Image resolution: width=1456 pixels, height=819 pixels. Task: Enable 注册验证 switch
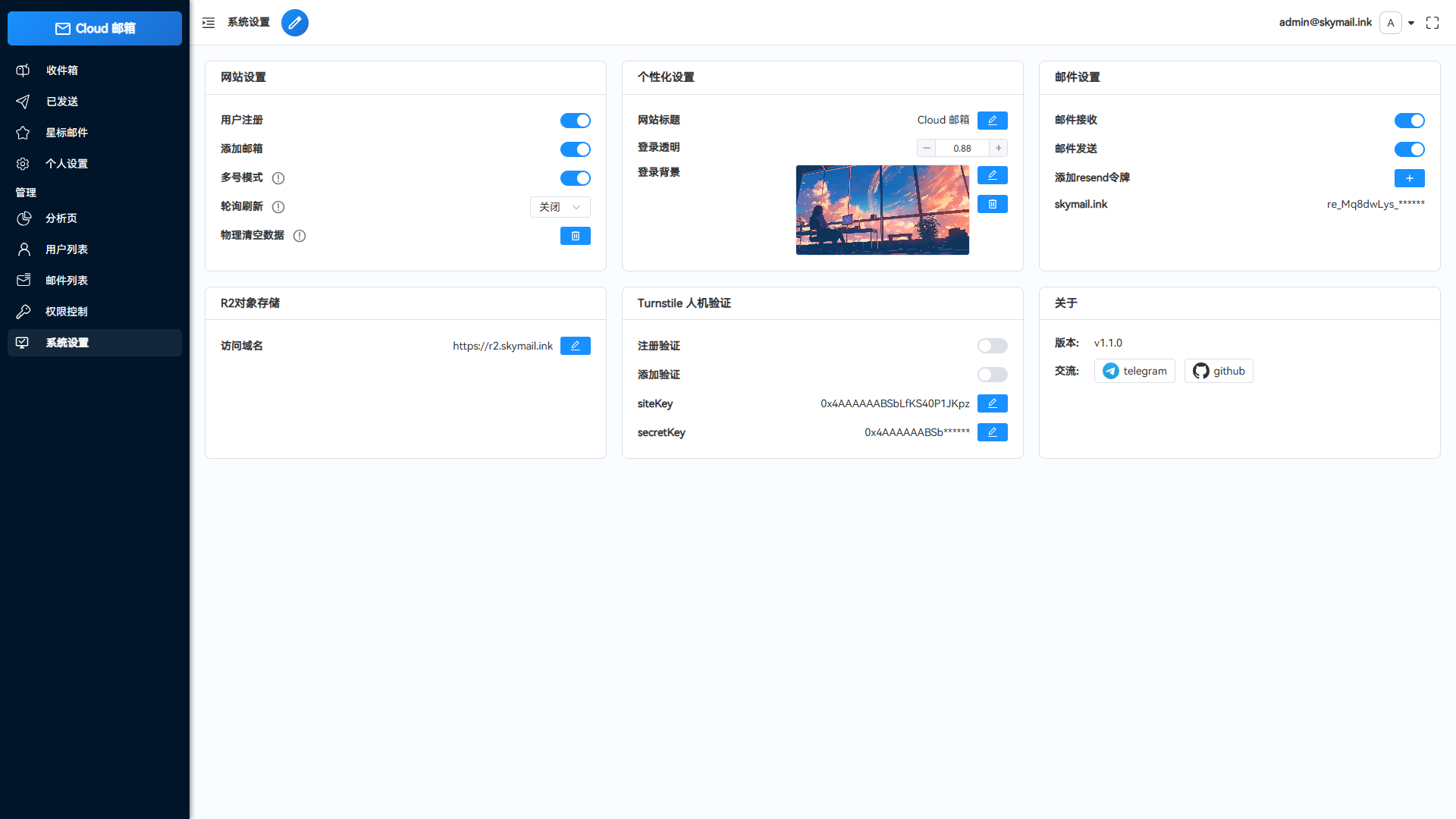[993, 346]
